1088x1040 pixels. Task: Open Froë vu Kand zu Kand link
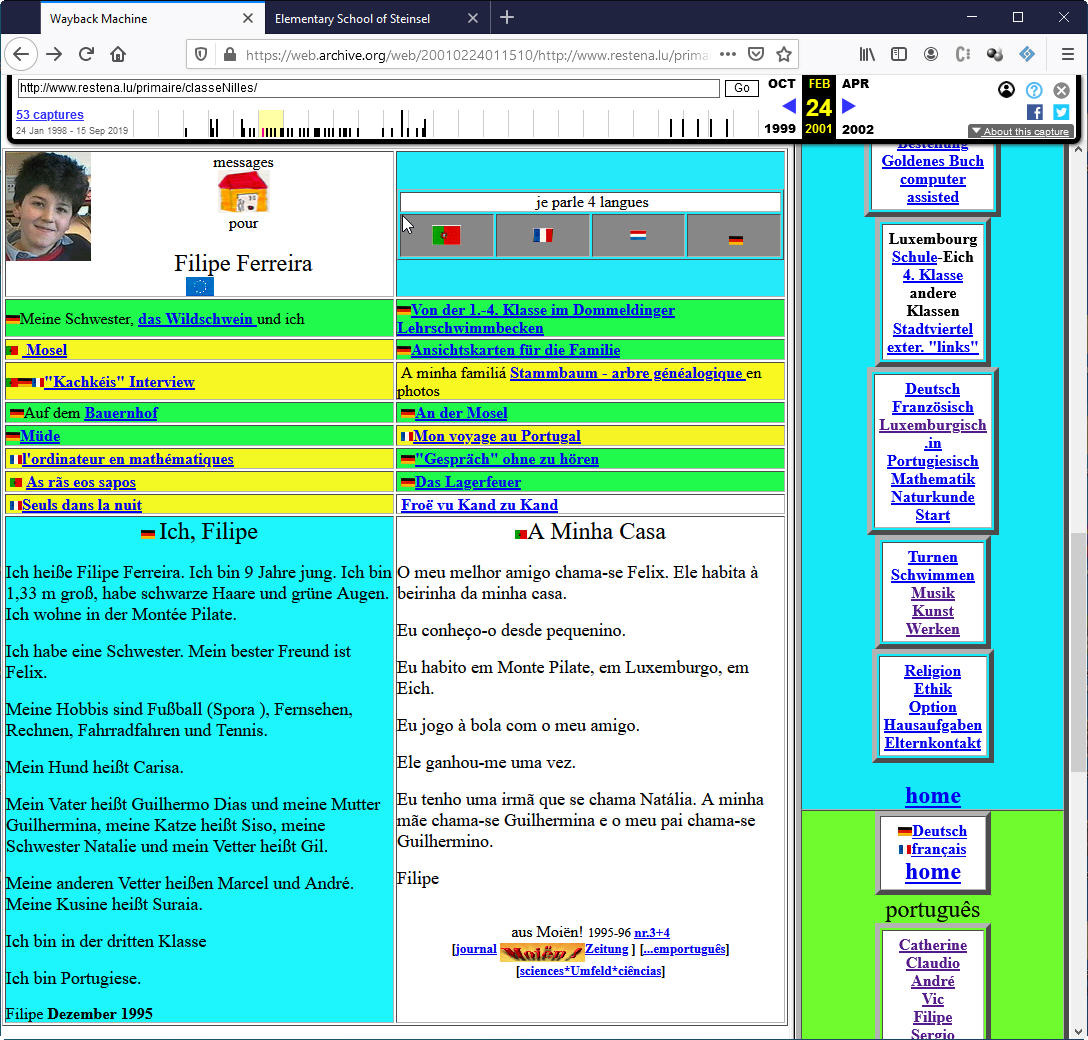point(479,504)
